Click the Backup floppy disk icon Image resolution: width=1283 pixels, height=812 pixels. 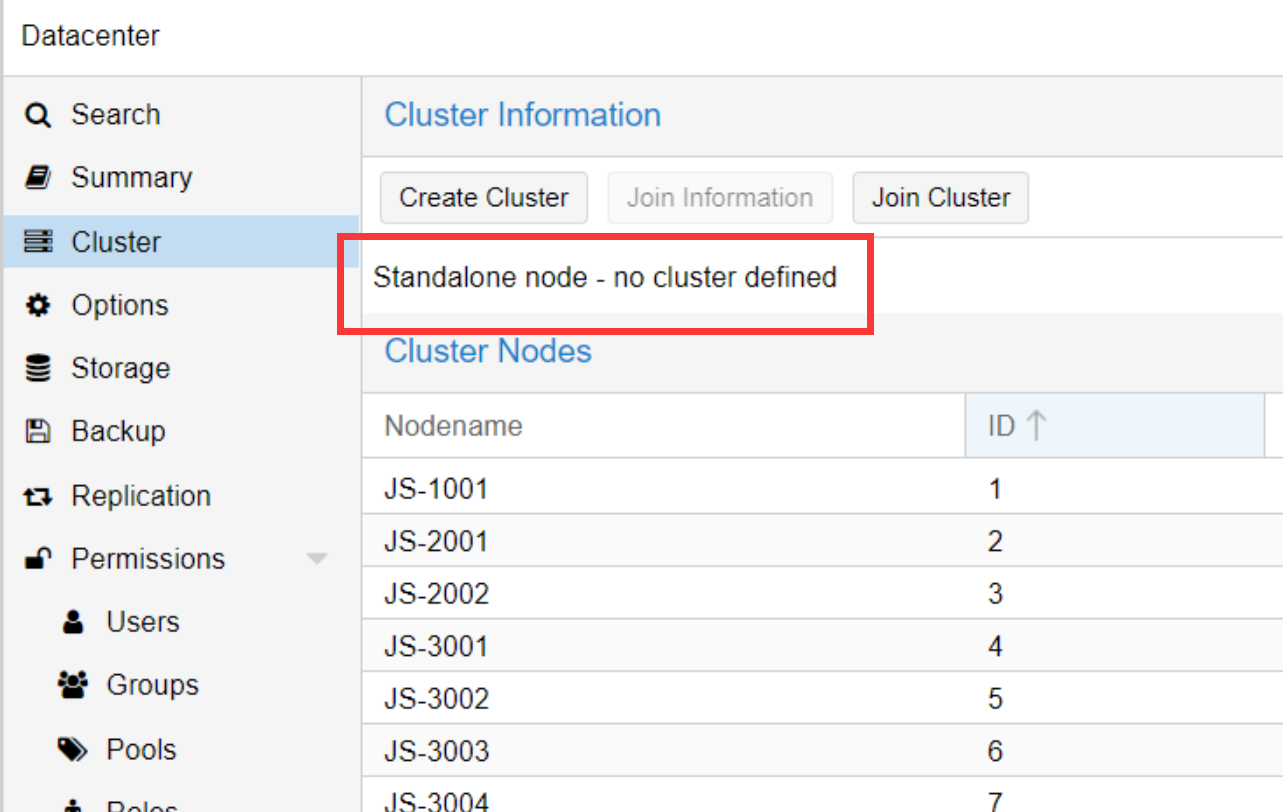[37, 432]
